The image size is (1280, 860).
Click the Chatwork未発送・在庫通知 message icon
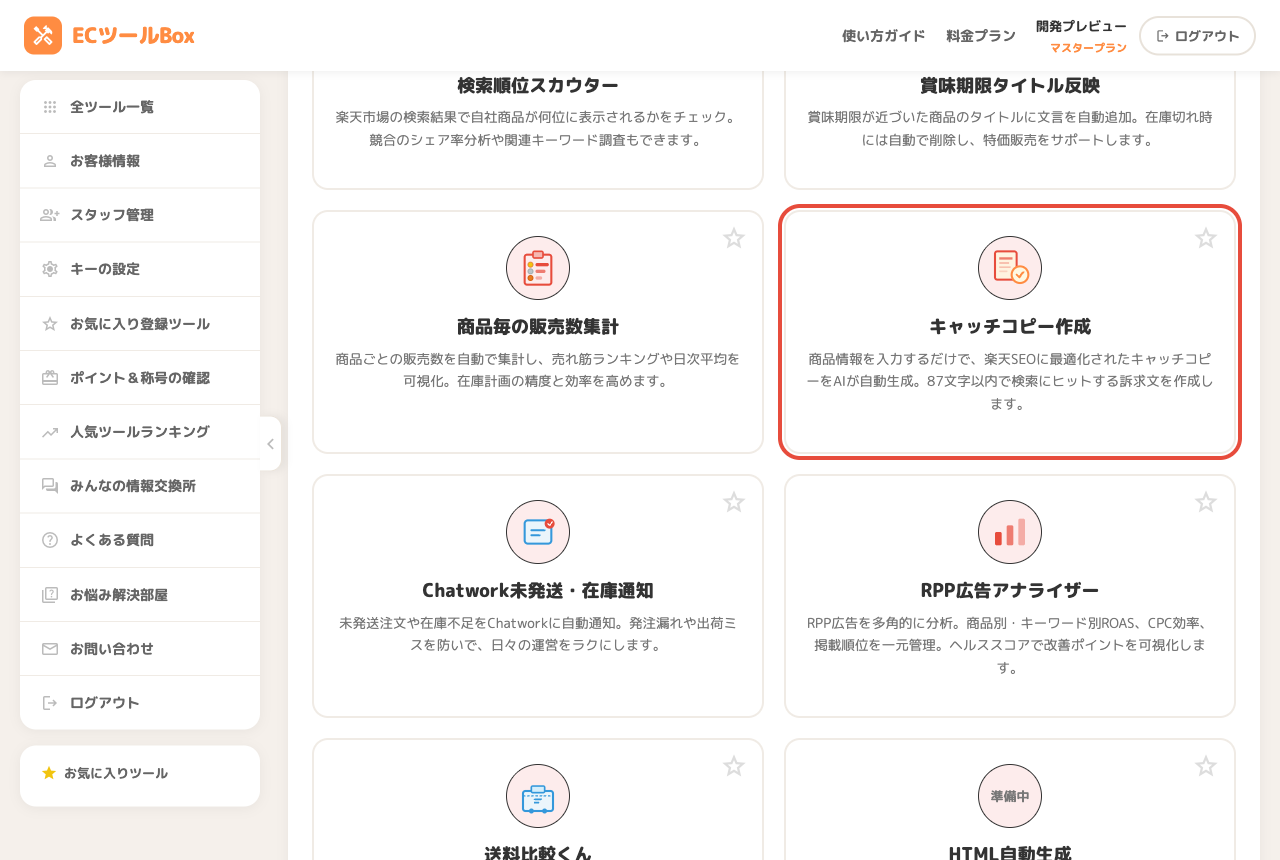pos(538,532)
